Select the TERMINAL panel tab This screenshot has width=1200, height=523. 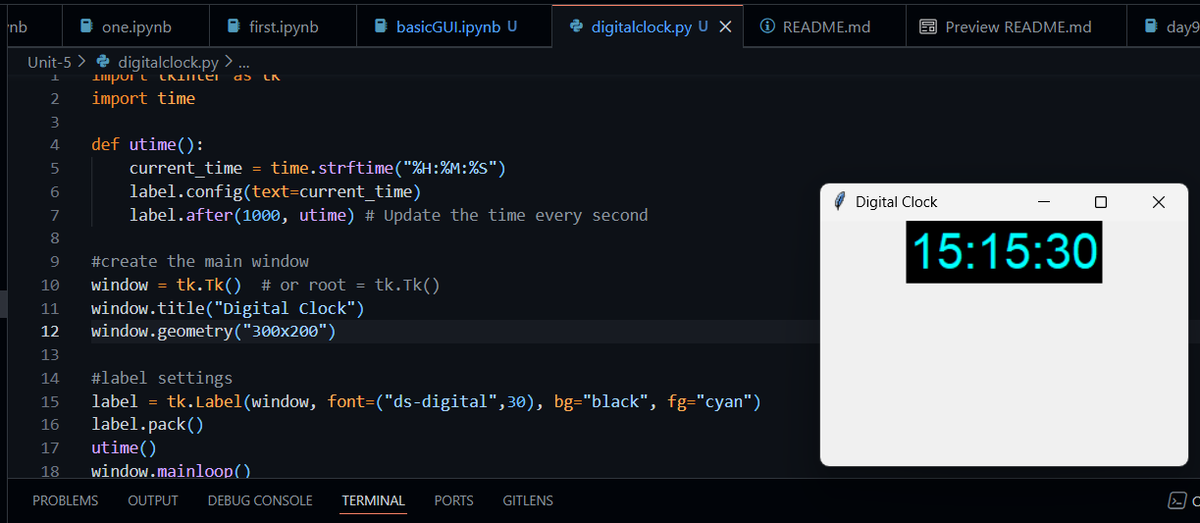pyautogui.click(x=373, y=500)
